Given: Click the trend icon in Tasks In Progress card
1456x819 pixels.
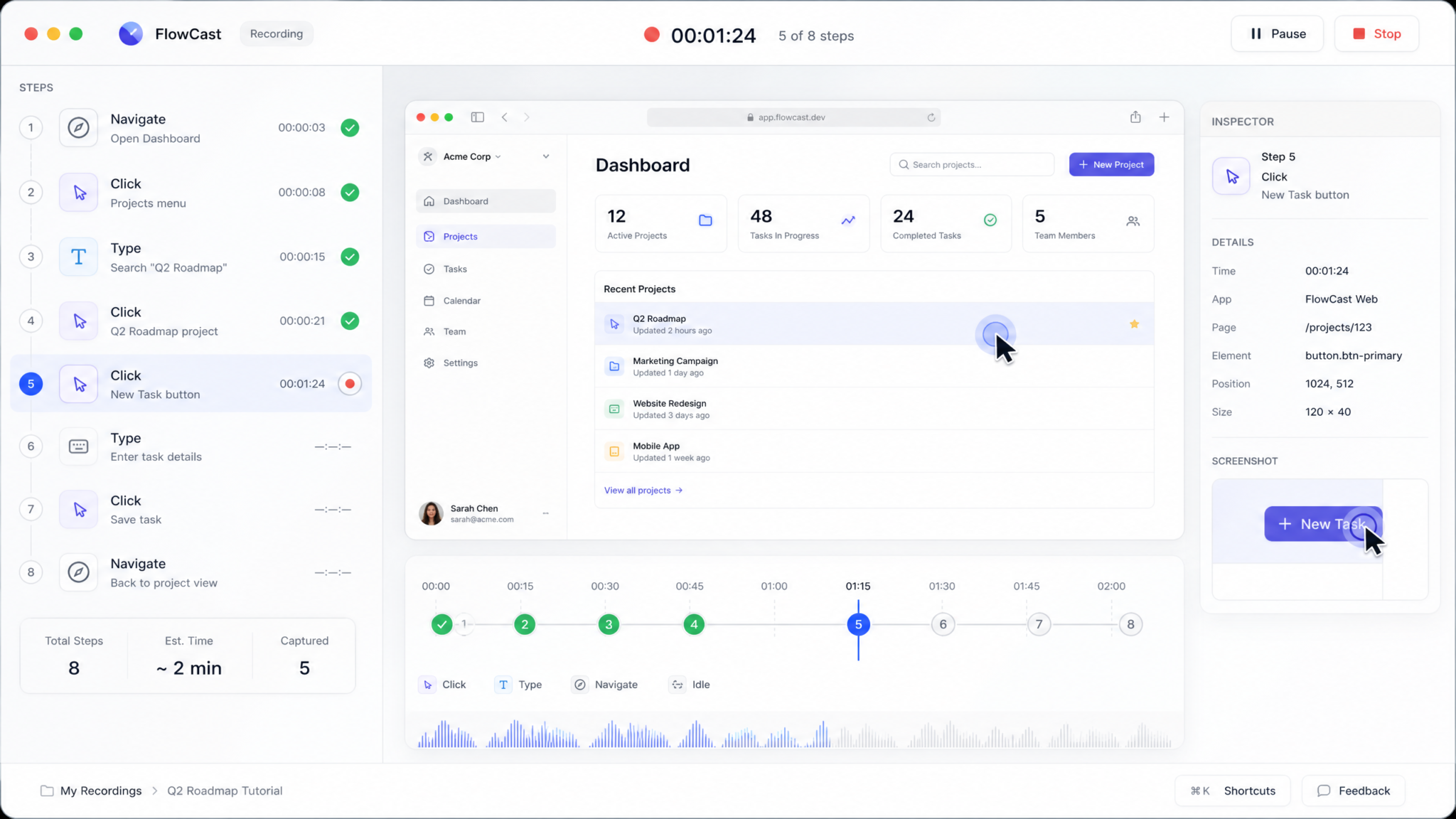Looking at the screenshot, I should click(x=848, y=220).
